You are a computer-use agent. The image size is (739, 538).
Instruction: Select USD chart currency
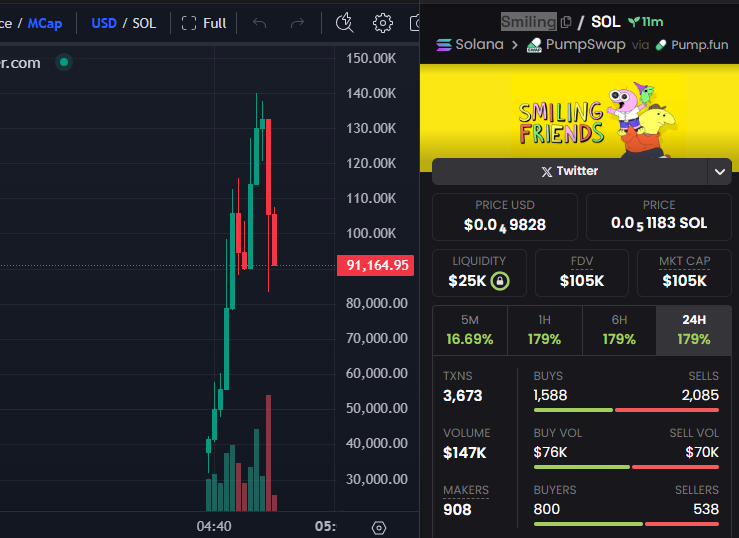pyautogui.click(x=104, y=23)
